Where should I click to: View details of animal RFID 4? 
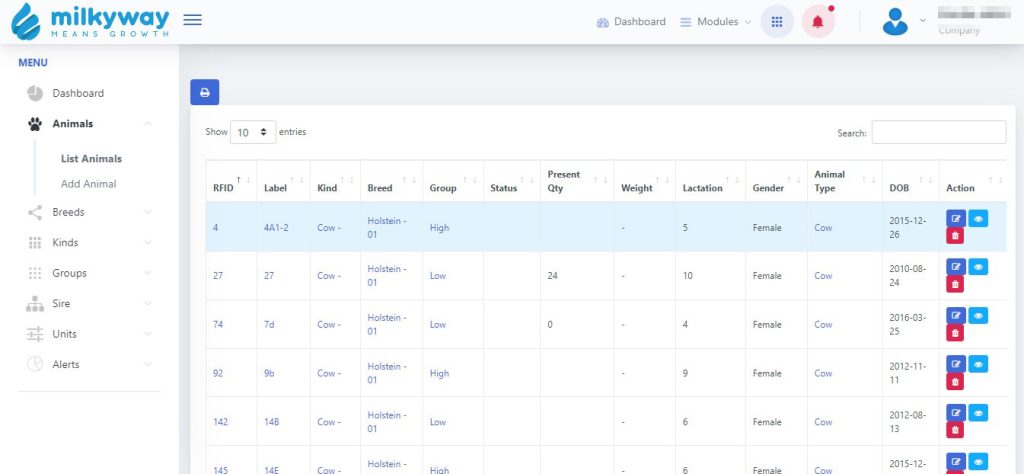[978, 219]
